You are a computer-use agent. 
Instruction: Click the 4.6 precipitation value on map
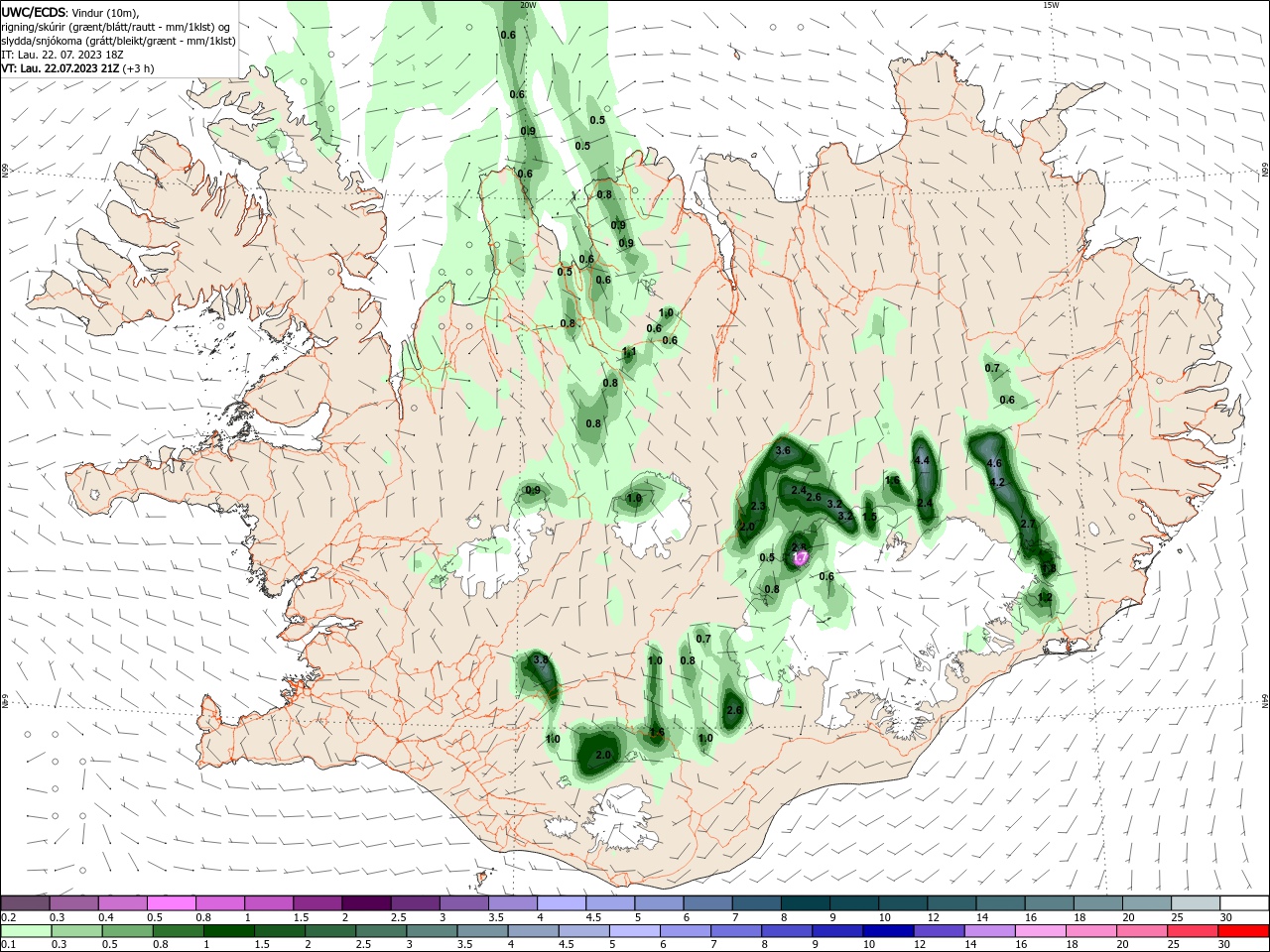pyautogui.click(x=995, y=464)
